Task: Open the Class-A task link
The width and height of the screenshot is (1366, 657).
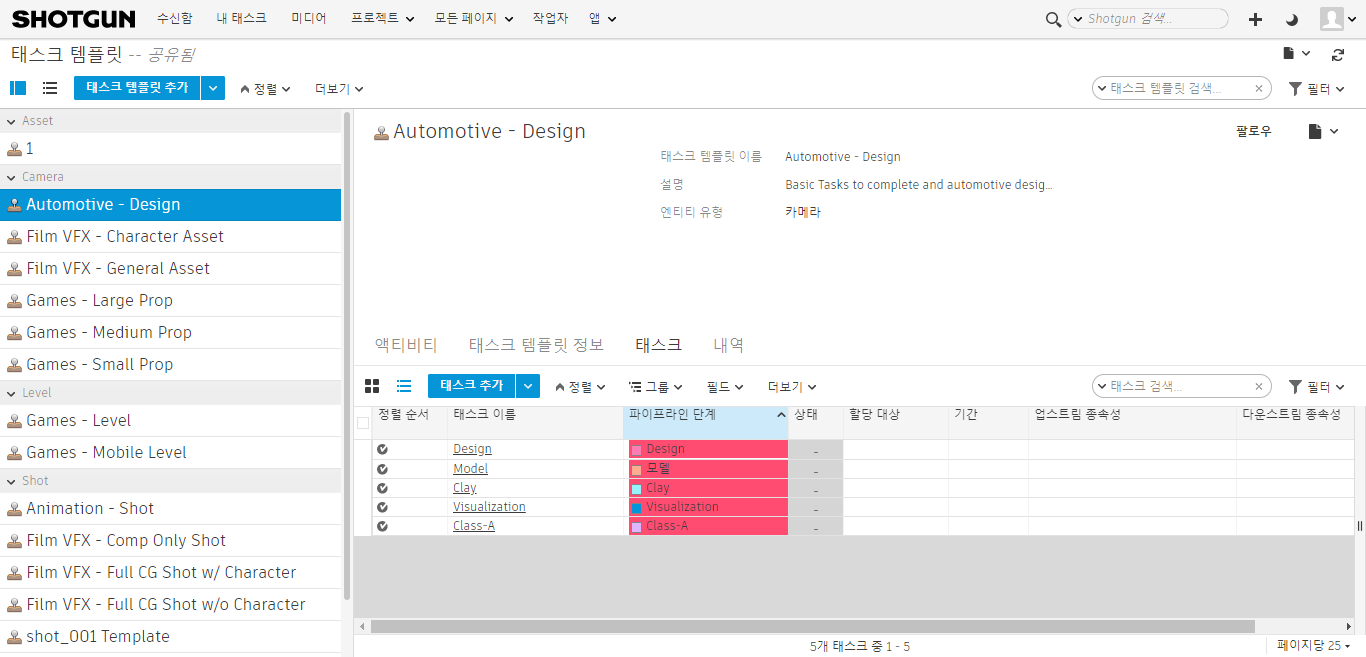Action: click(474, 526)
